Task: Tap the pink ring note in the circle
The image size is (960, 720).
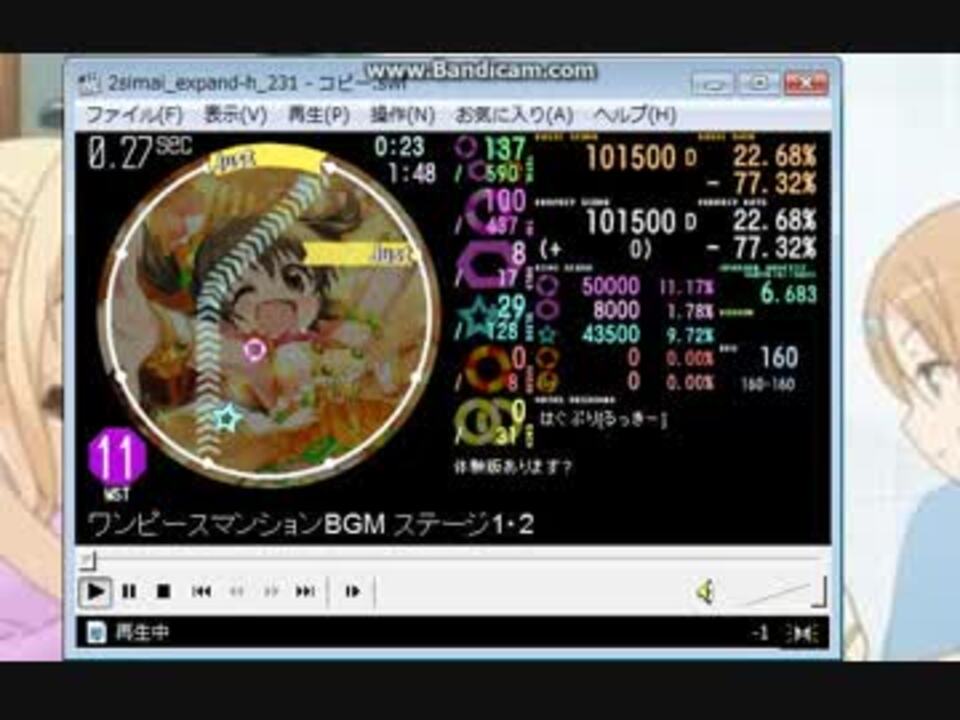Action: coord(254,350)
